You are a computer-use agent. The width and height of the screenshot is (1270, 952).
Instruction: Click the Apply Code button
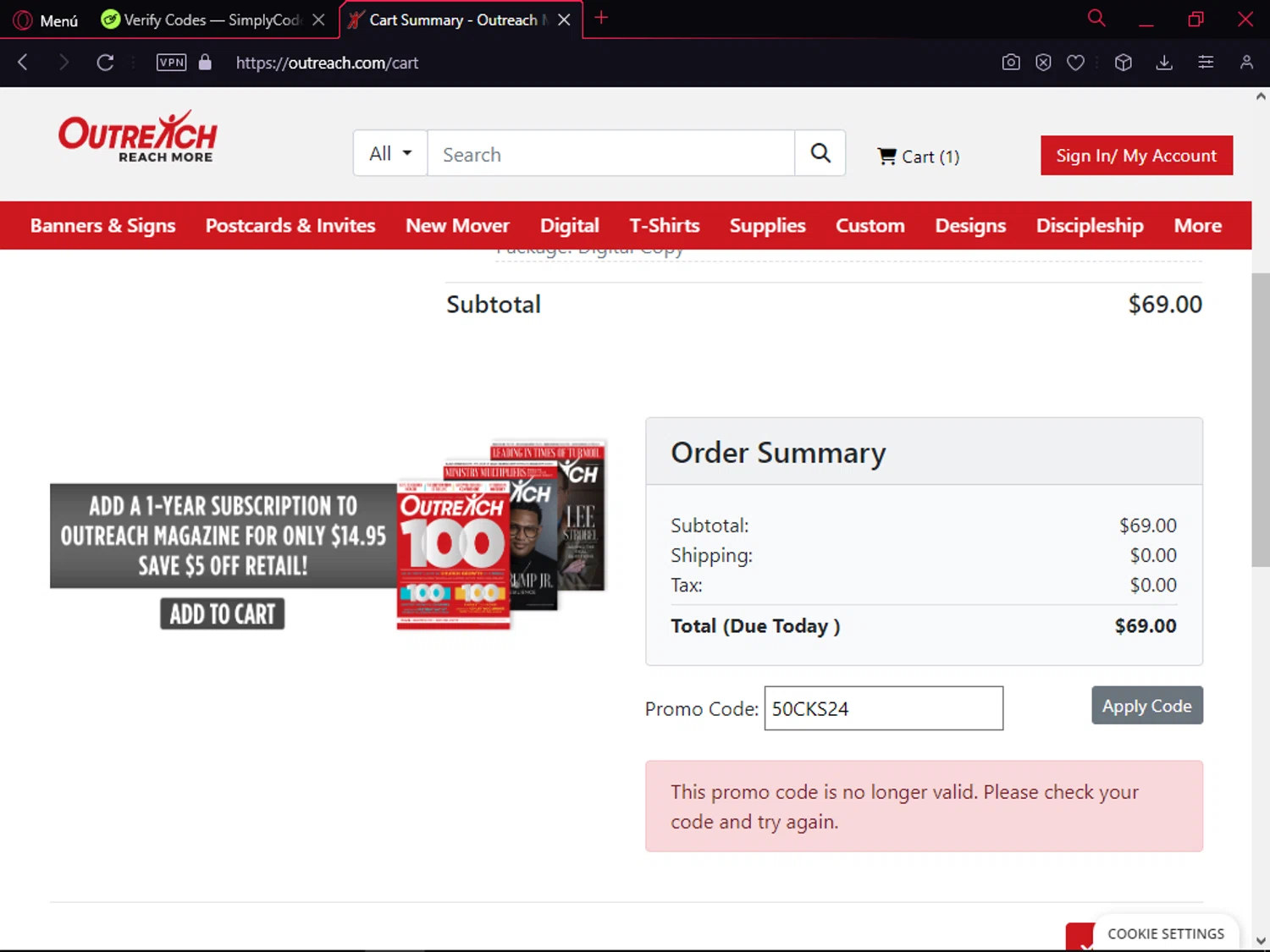1146,706
